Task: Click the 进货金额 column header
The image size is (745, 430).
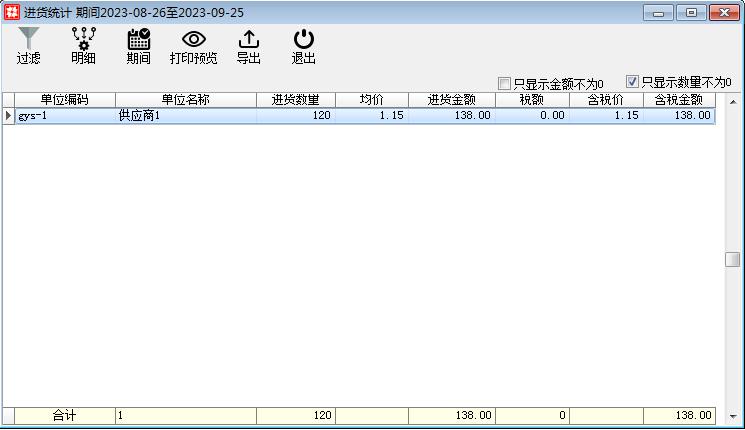Action: 451,100
